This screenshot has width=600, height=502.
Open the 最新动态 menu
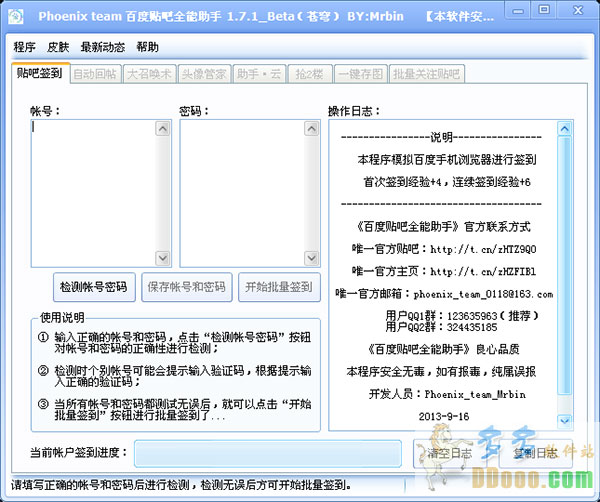pyautogui.click(x=103, y=47)
